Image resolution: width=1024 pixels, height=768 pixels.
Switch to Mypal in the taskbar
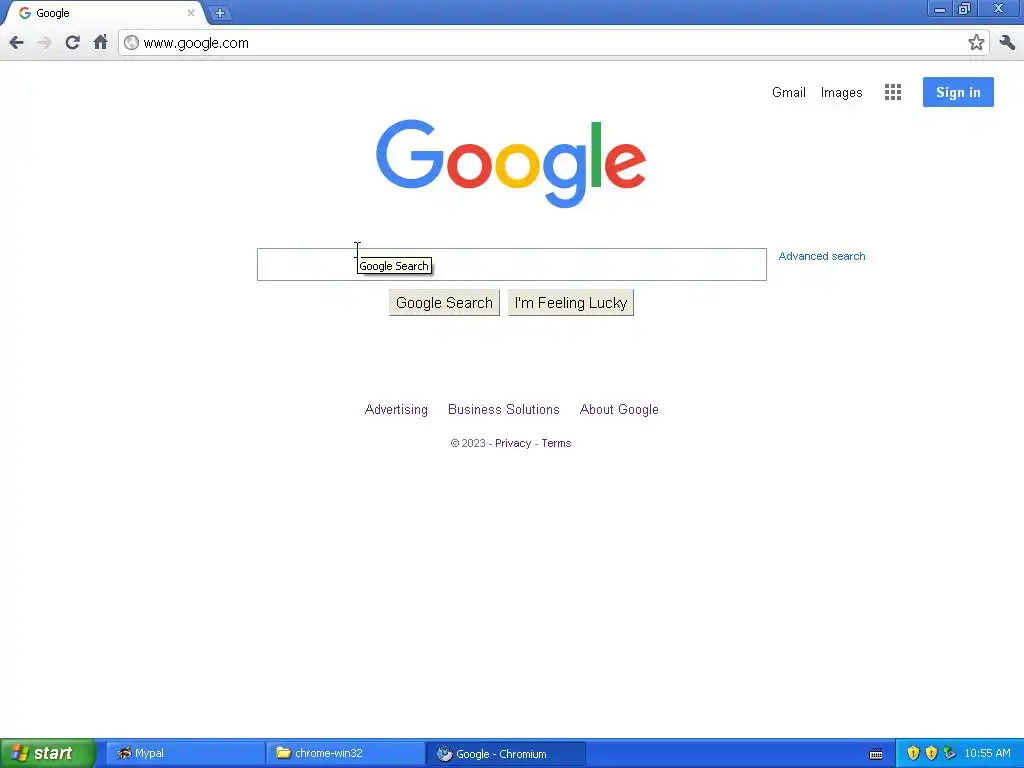point(186,754)
